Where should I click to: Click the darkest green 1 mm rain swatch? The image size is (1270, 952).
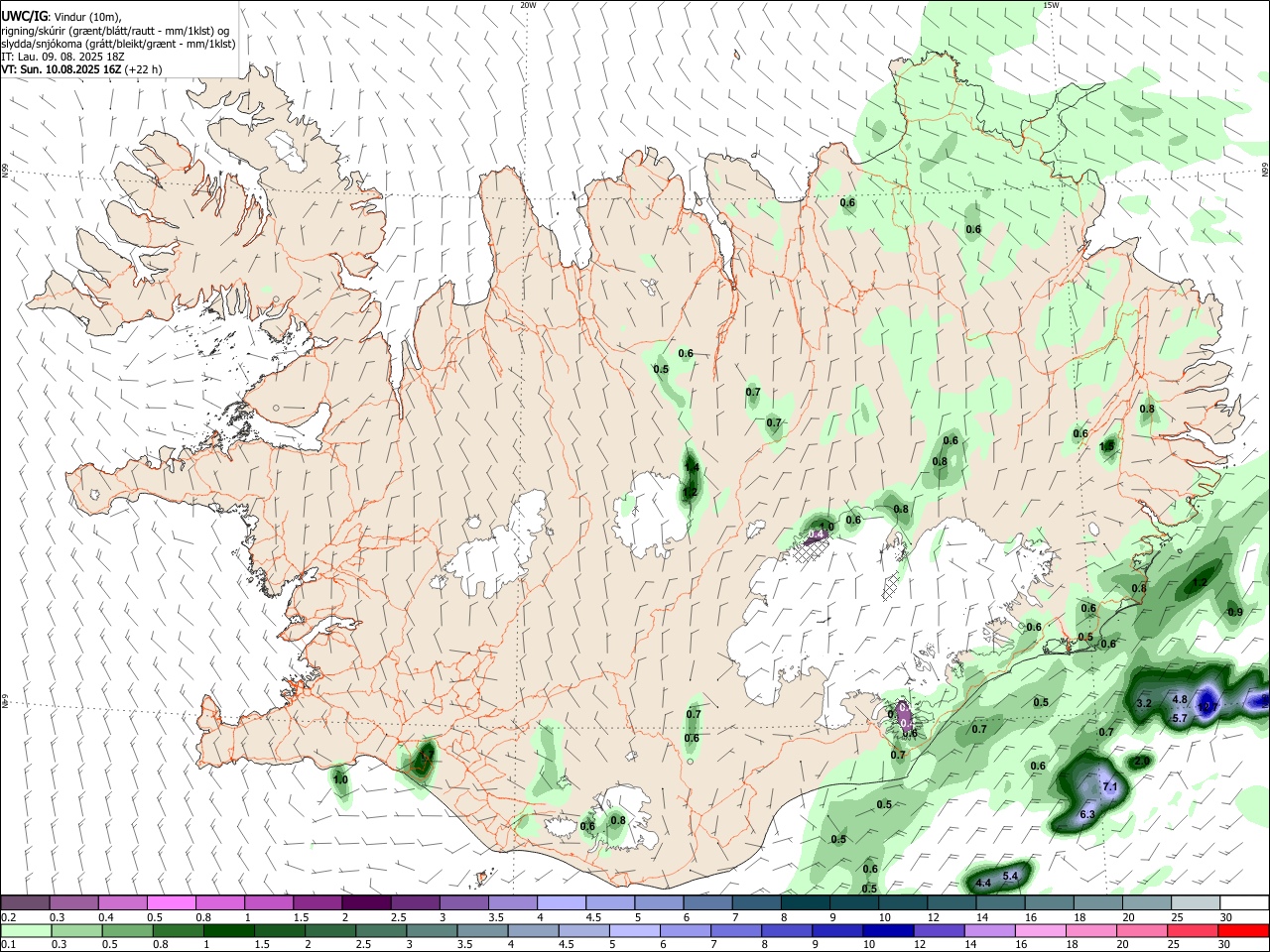[x=229, y=931]
